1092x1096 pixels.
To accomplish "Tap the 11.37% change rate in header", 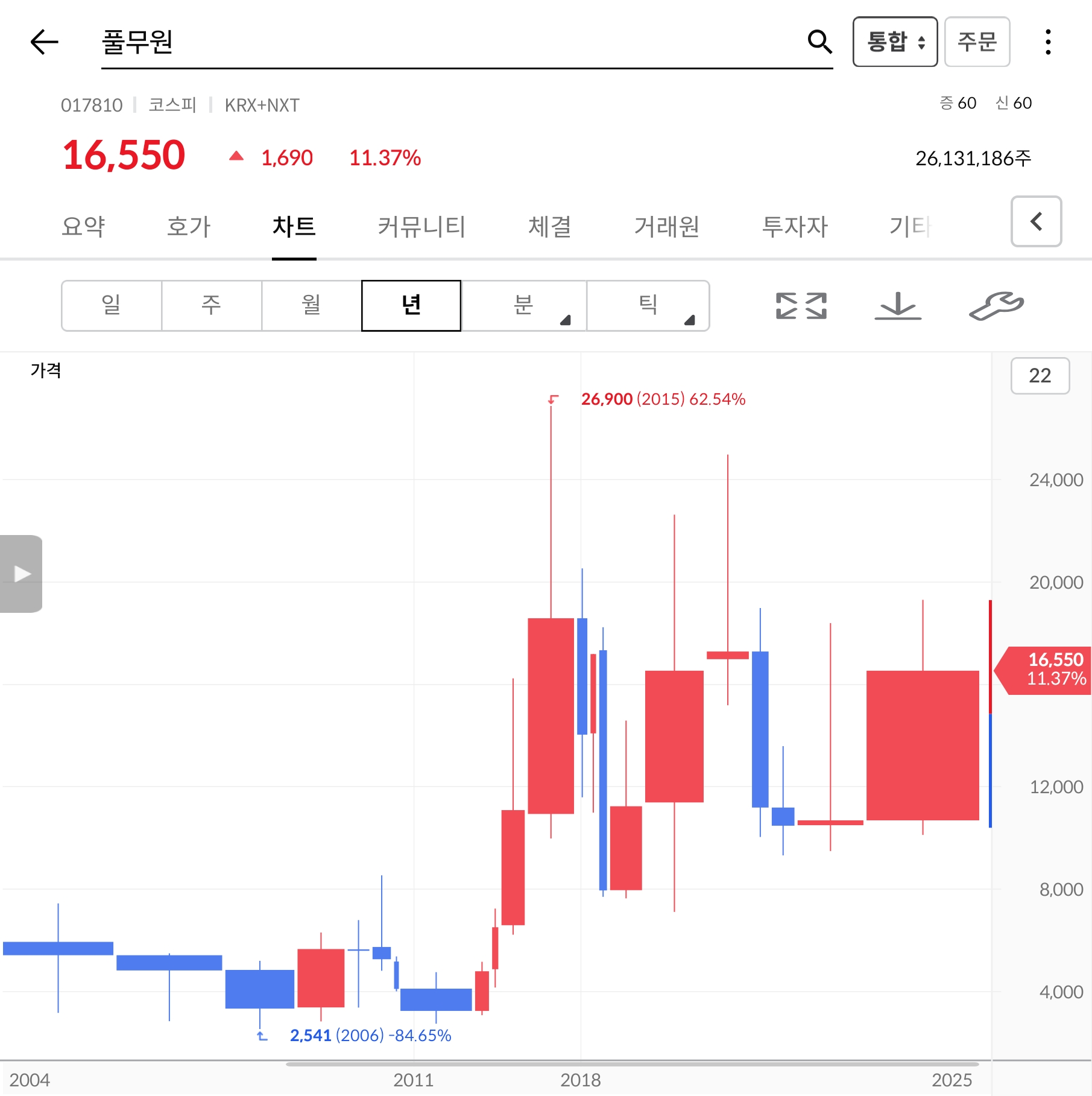I will (x=385, y=158).
